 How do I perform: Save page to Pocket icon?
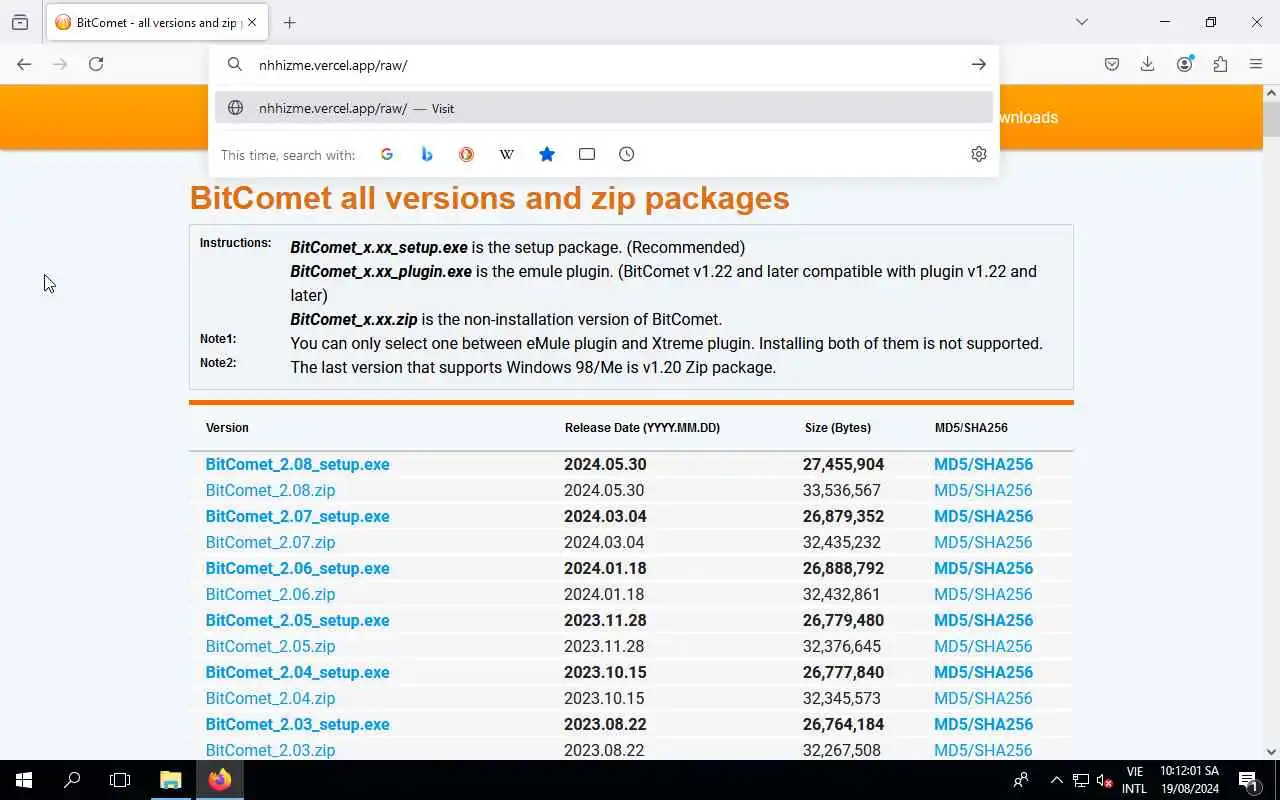(x=1112, y=64)
